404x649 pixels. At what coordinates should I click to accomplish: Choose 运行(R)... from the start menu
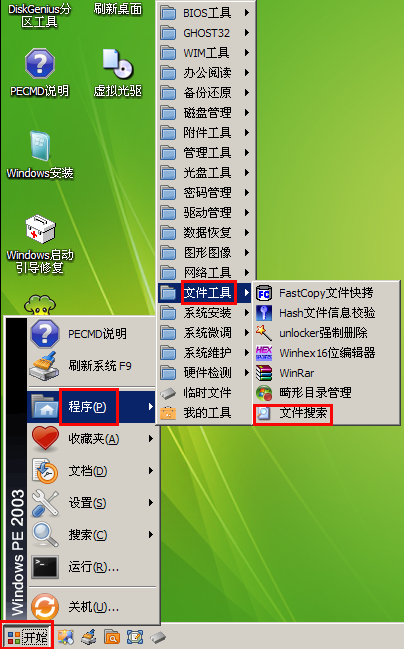pyautogui.click(x=93, y=567)
